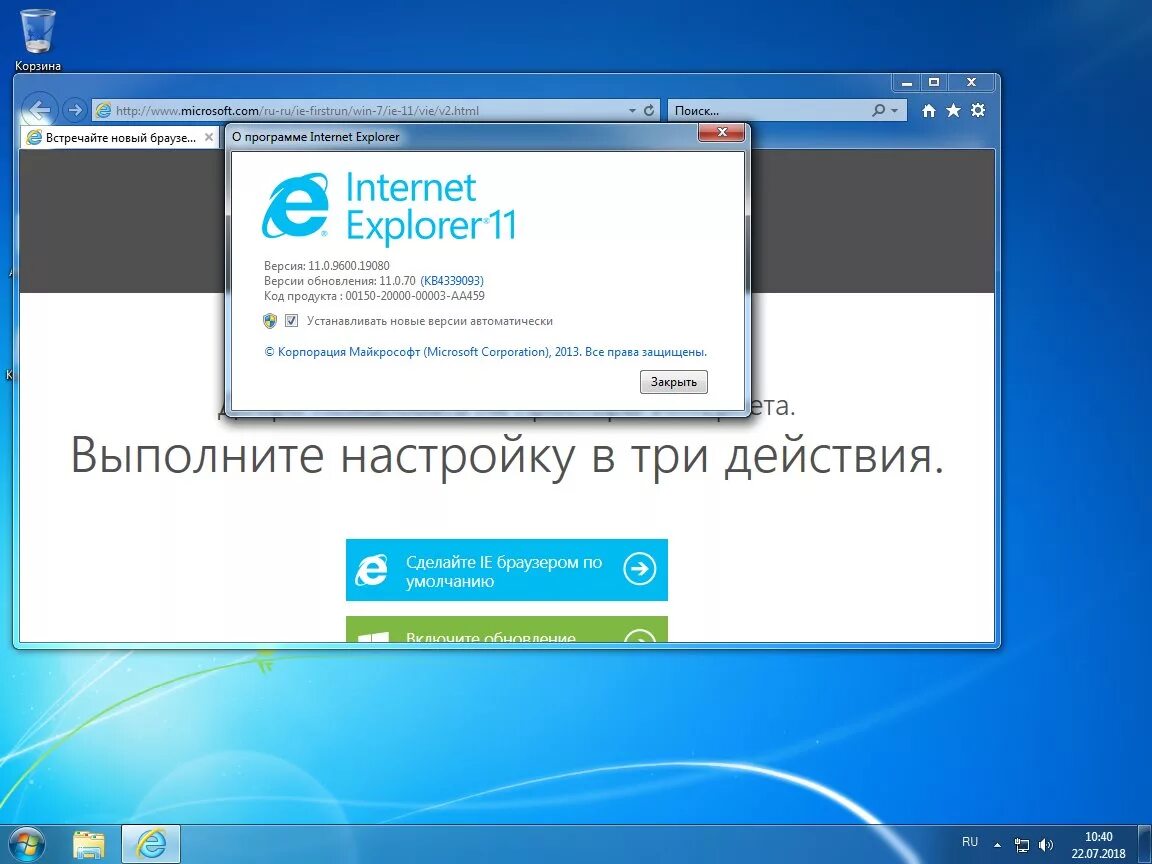
Task: Click version text 11.0.9600.19080
Action: pyautogui.click(x=349, y=266)
